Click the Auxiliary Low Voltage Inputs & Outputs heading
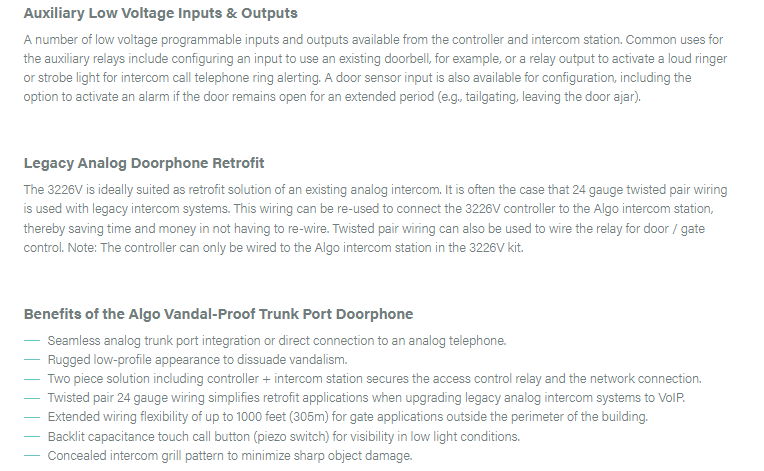The image size is (764, 471). (x=160, y=13)
